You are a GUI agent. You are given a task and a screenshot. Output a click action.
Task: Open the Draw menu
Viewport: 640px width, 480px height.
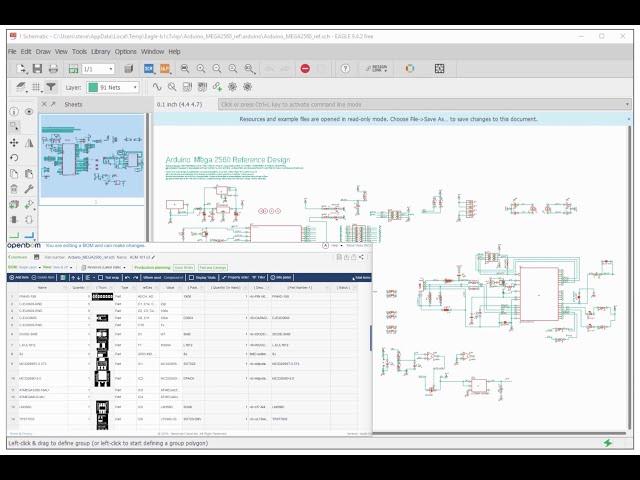43,51
